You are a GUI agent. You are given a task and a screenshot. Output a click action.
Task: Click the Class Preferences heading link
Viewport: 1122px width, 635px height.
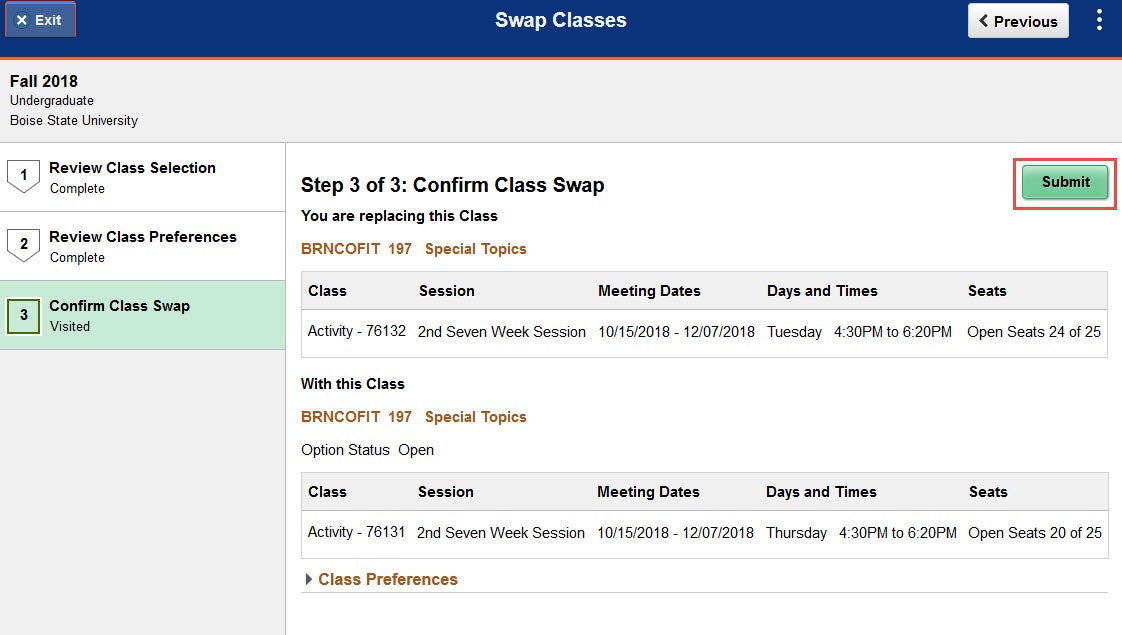388,579
